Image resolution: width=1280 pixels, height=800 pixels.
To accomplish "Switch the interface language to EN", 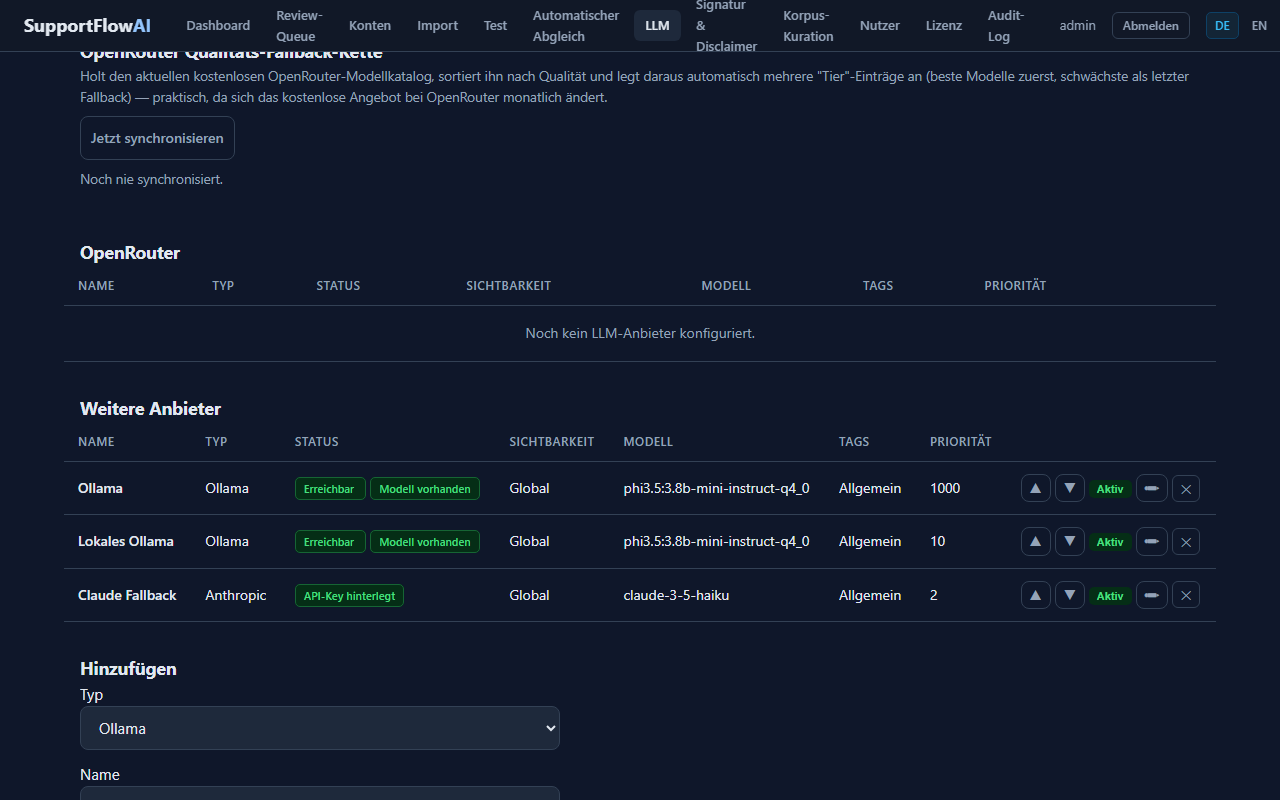I will click(1259, 26).
